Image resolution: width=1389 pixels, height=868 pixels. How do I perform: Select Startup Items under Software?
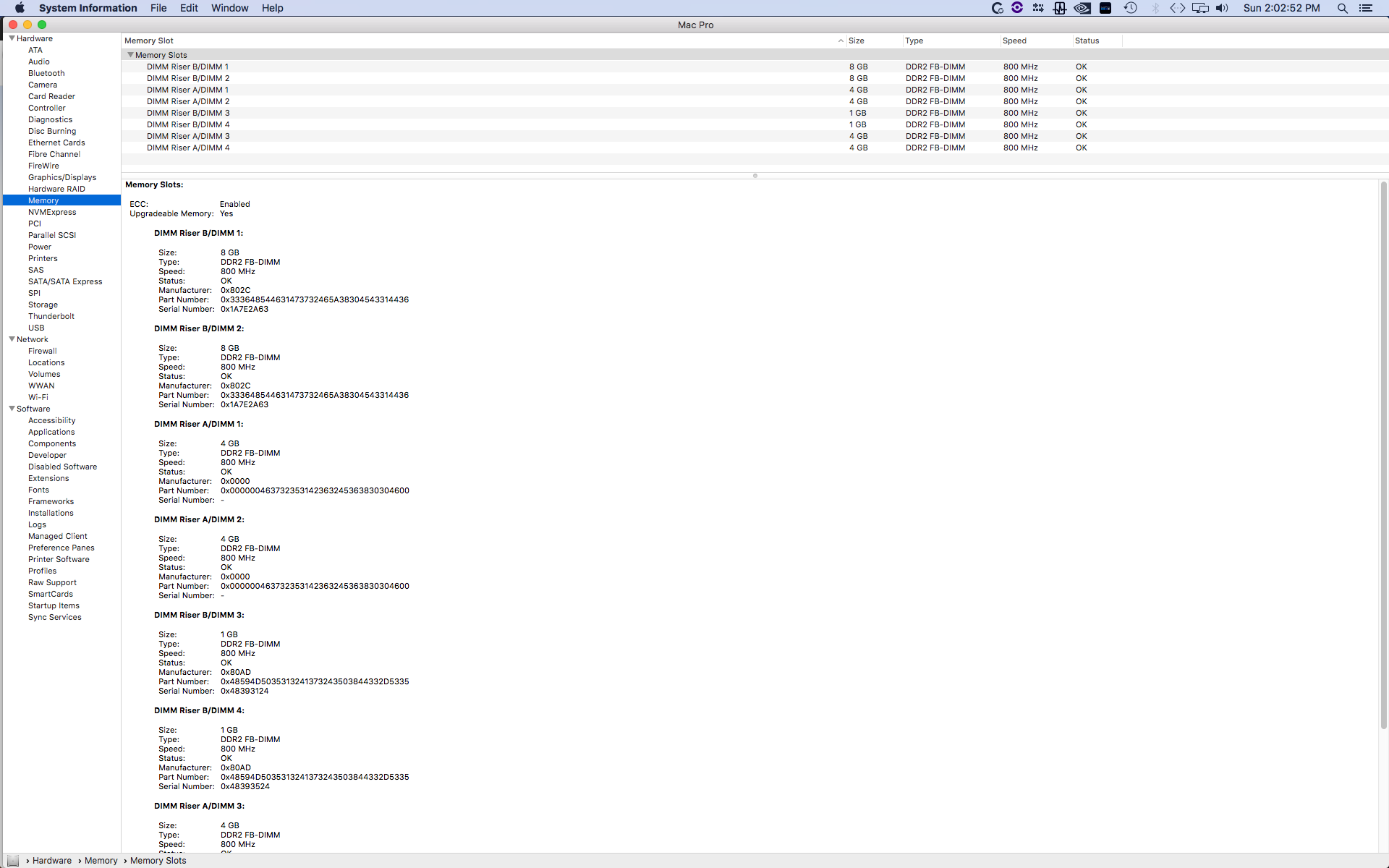click(x=54, y=605)
